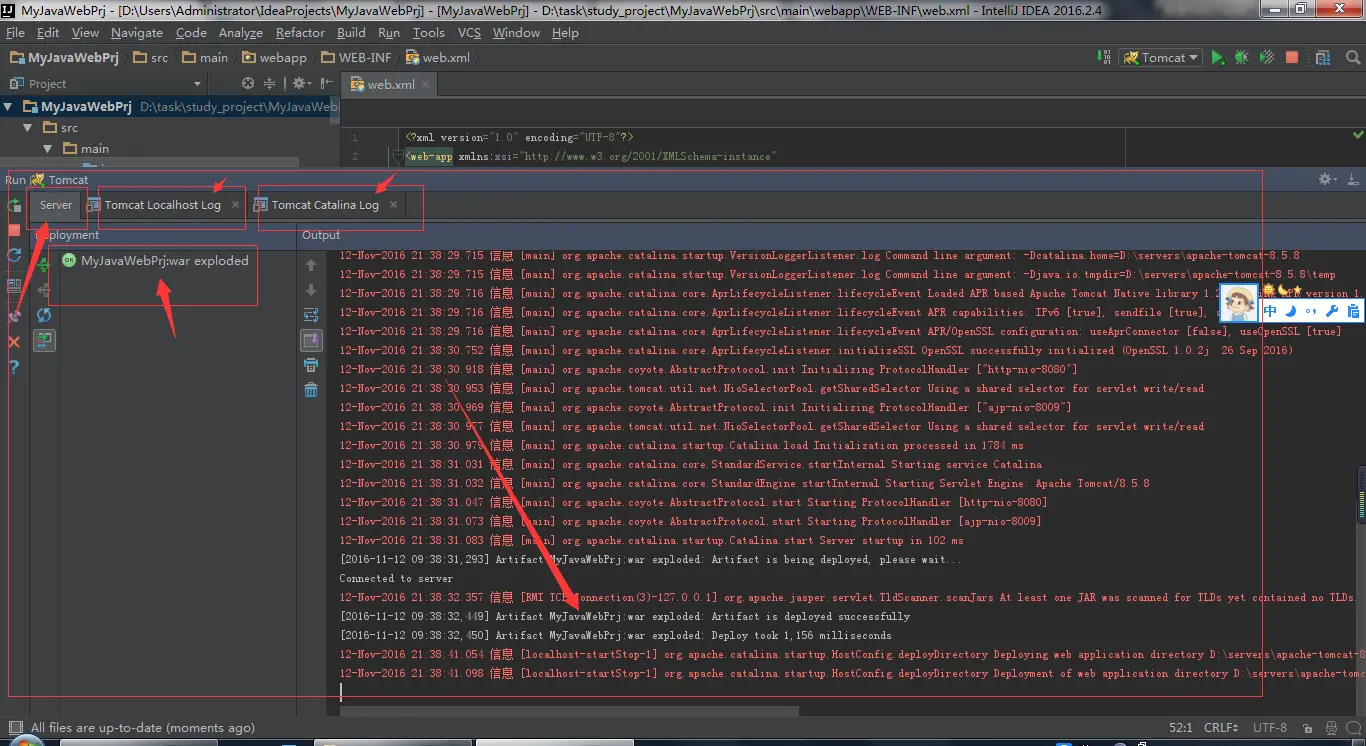Switch to Tomcat Localhost Log tab
The image size is (1366, 746).
pos(163,205)
